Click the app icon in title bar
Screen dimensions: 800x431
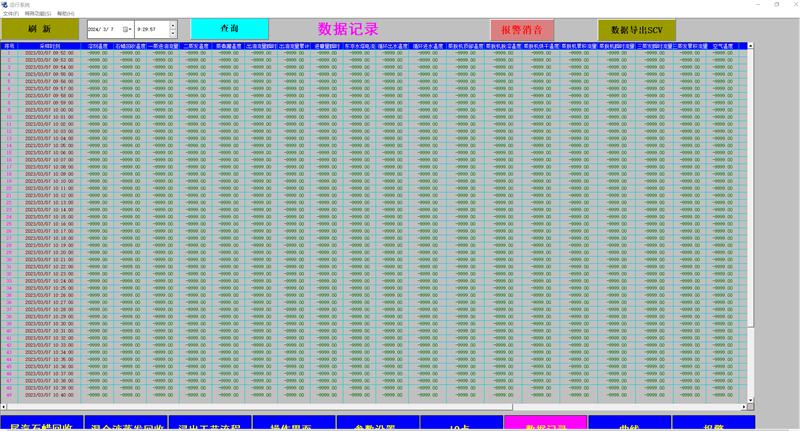point(5,5)
